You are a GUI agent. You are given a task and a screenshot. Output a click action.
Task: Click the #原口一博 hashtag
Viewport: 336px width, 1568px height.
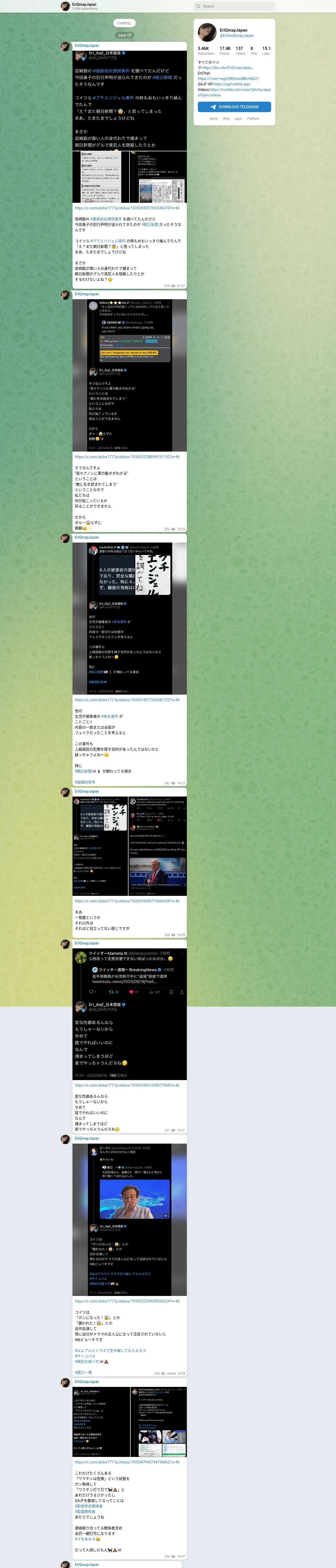[x=83, y=1373]
